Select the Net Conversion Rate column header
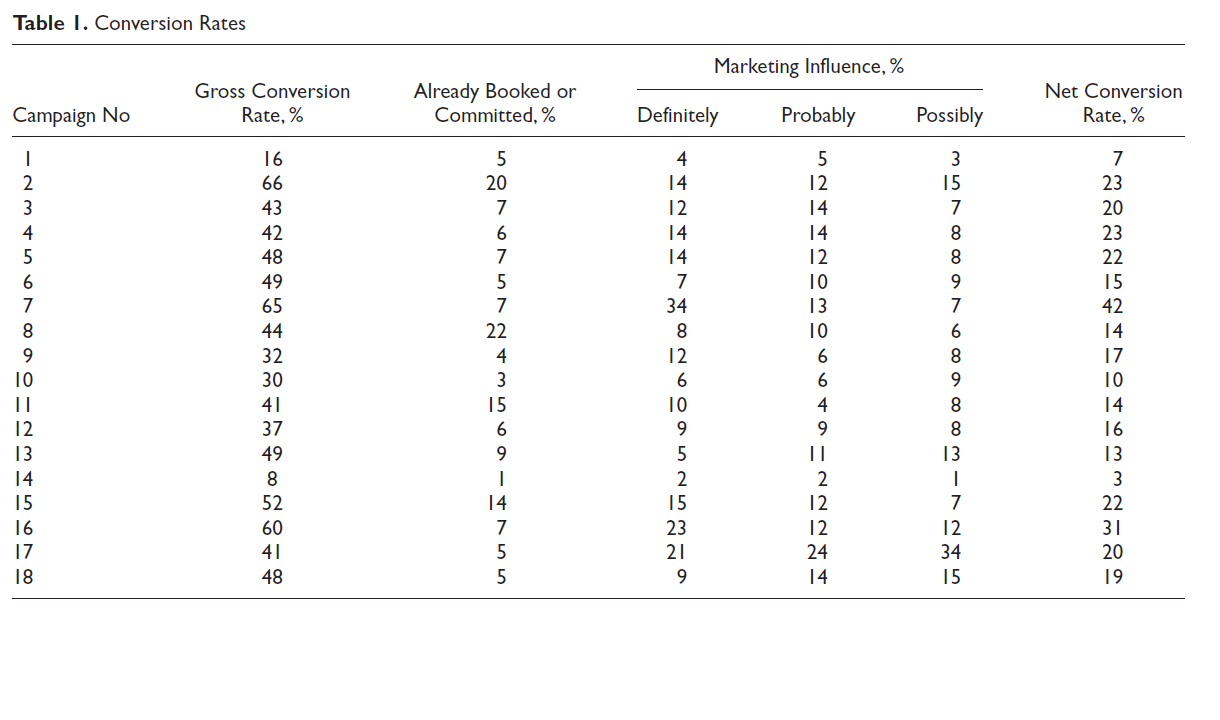 pos(1113,103)
